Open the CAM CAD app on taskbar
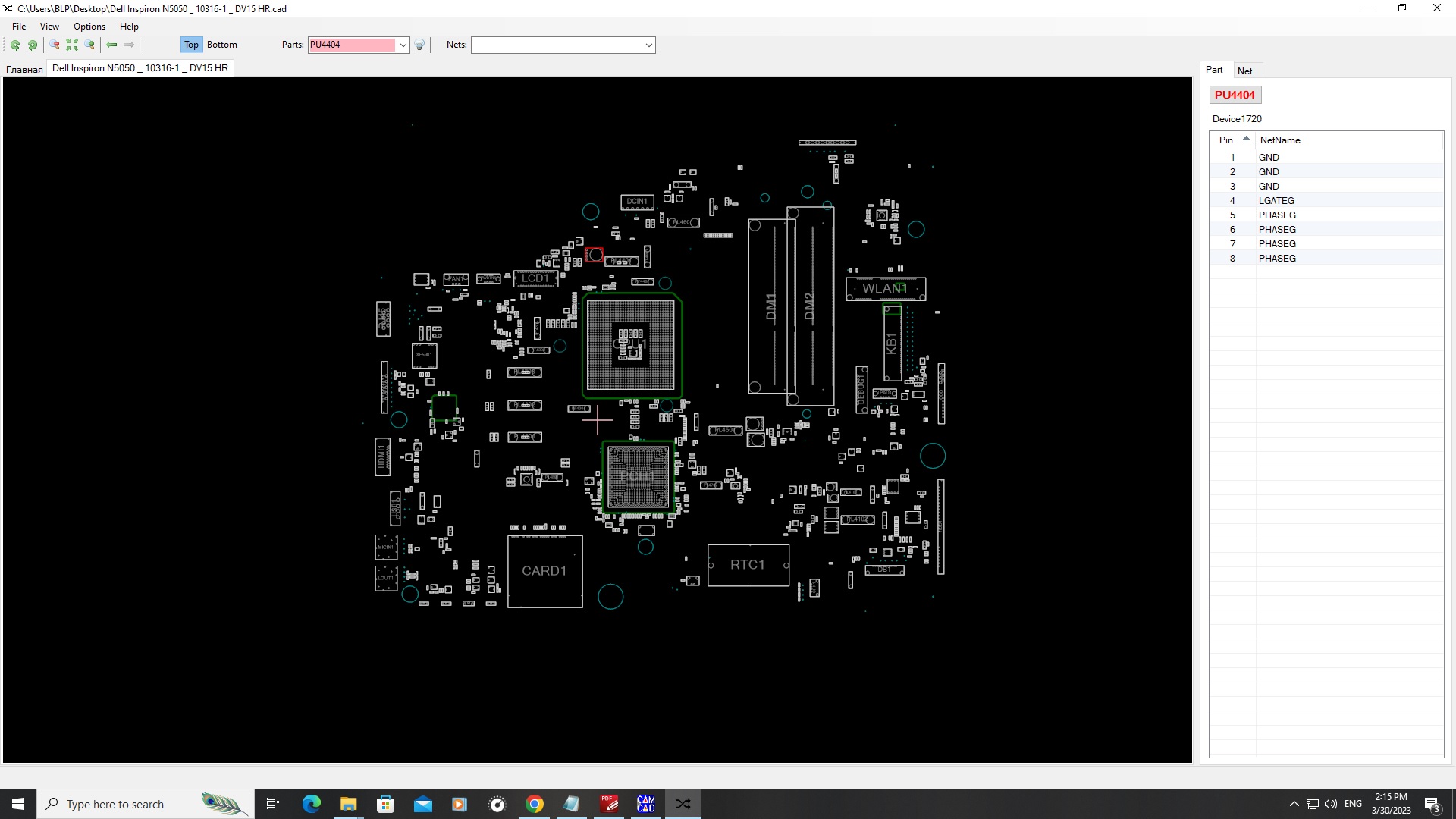This screenshot has height=819, width=1456. 646,804
